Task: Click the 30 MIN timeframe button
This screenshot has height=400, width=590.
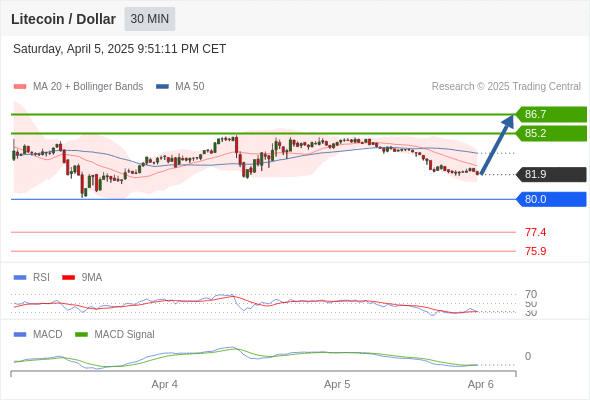Action: (x=150, y=19)
